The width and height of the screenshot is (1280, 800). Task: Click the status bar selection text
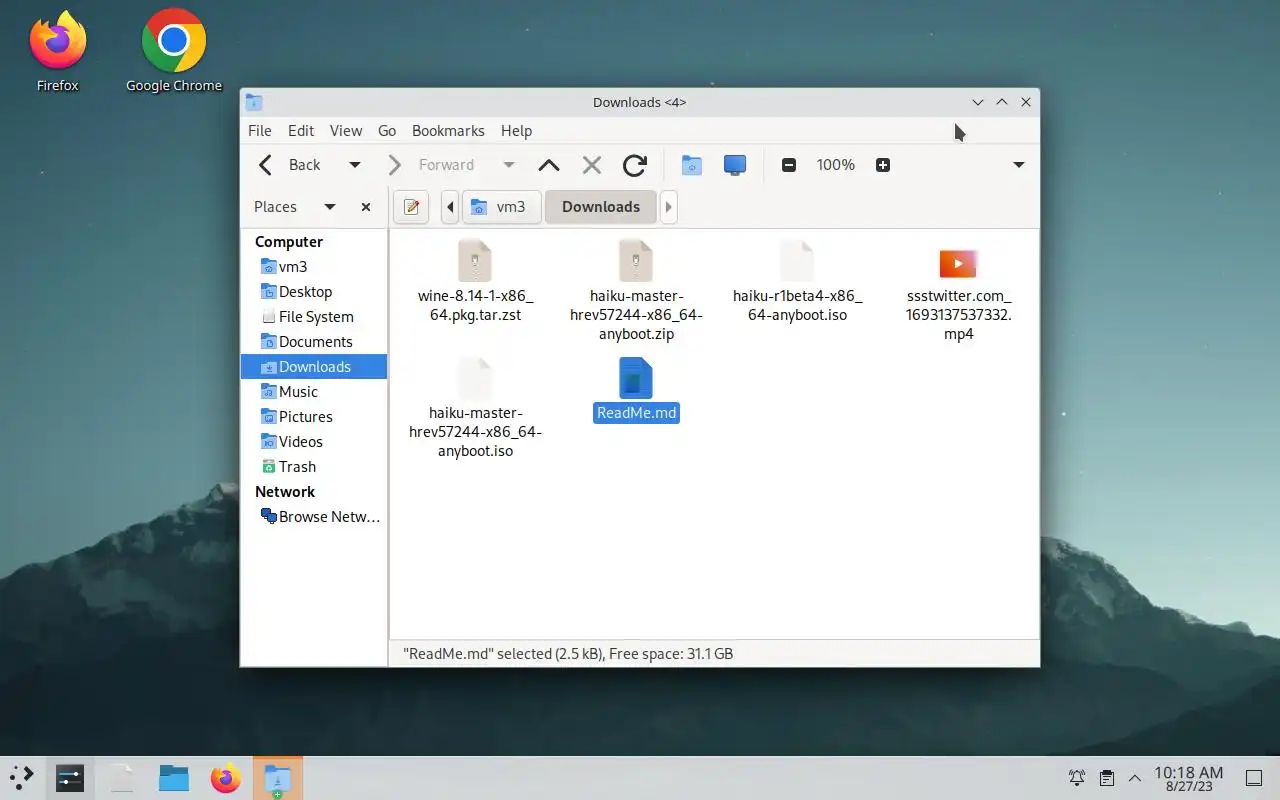[568, 654]
